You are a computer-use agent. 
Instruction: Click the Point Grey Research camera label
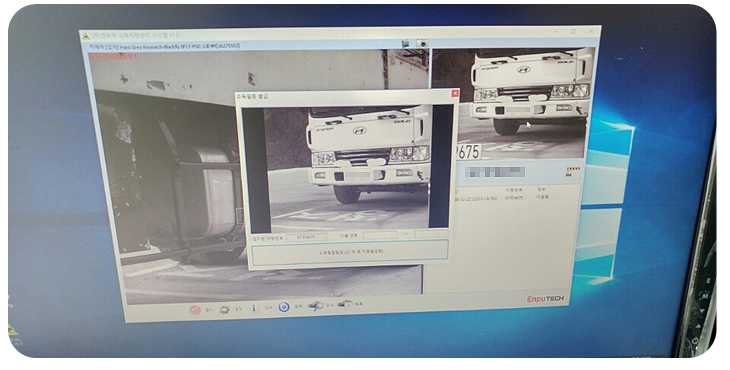pyautogui.click(x=165, y=46)
